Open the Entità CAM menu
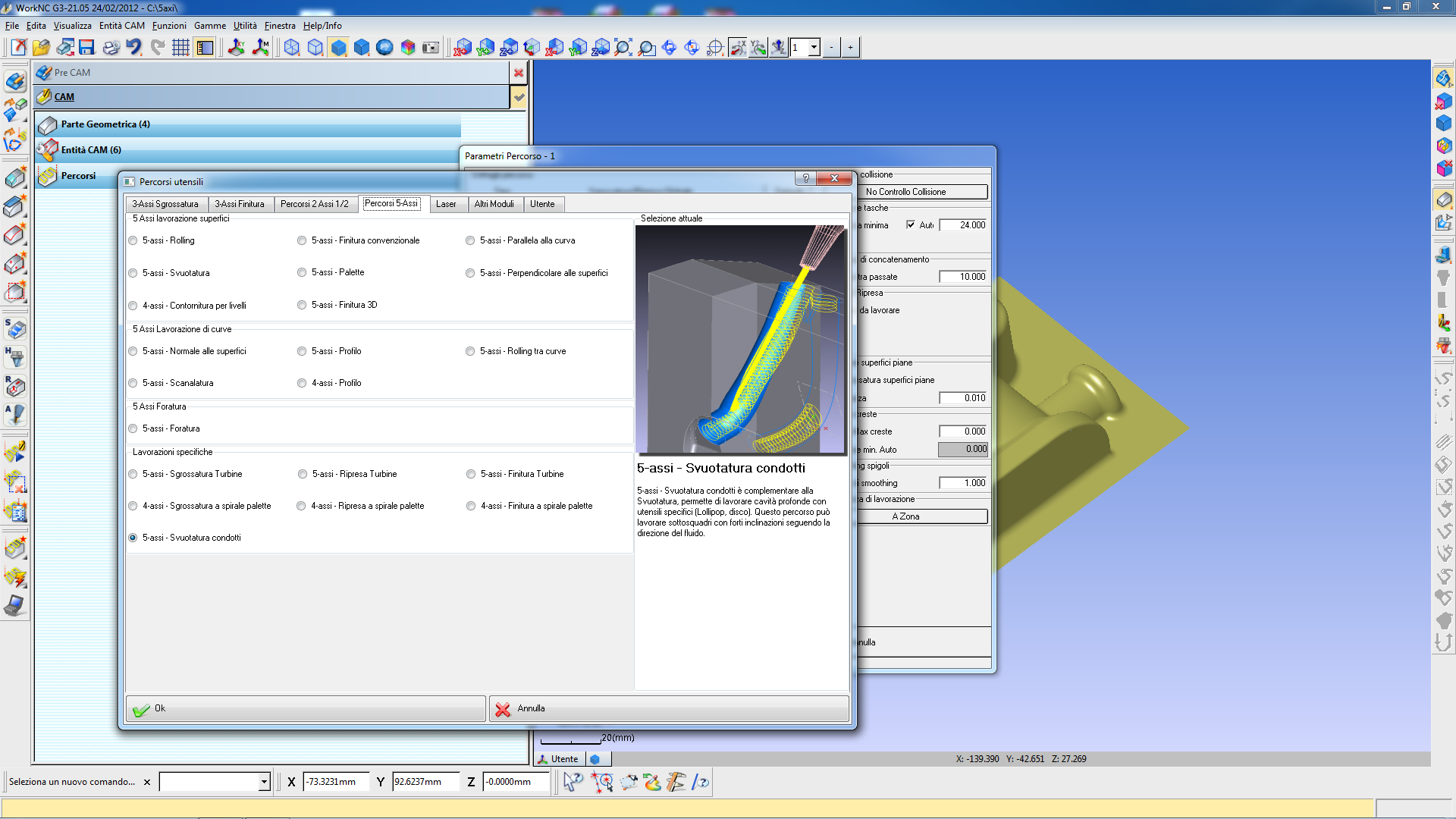This screenshot has height=819, width=1456. pyautogui.click(x=121, y=26)
